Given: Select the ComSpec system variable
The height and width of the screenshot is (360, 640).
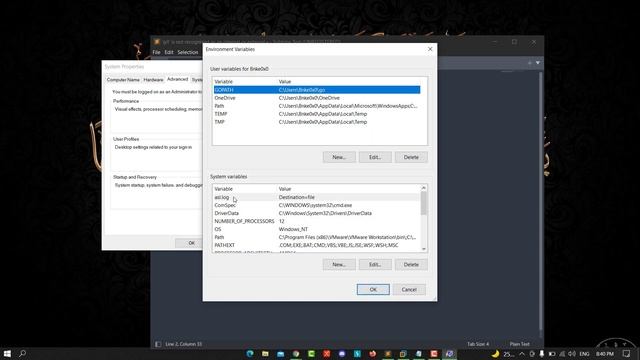Looking at the screenshot, I should point(317,205).
